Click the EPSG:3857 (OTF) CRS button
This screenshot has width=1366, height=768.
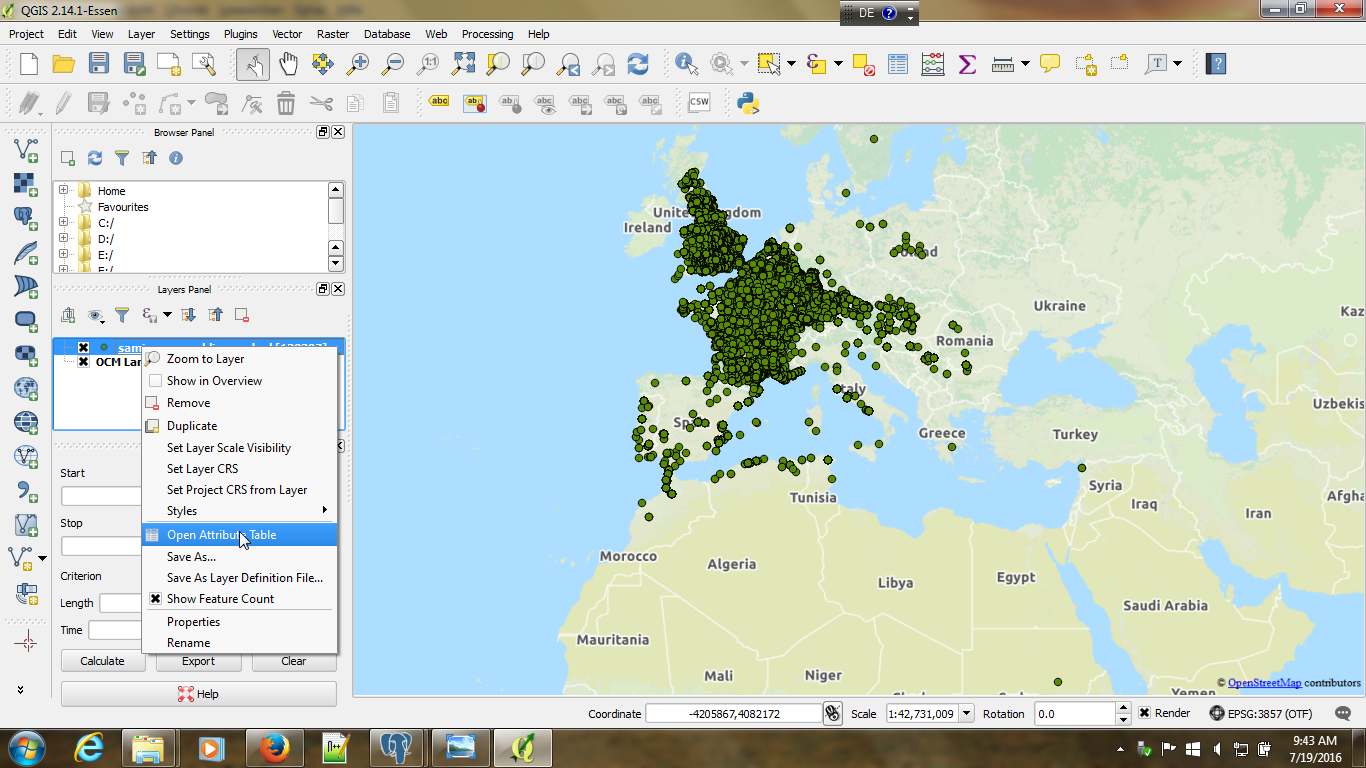point(1261,714)
